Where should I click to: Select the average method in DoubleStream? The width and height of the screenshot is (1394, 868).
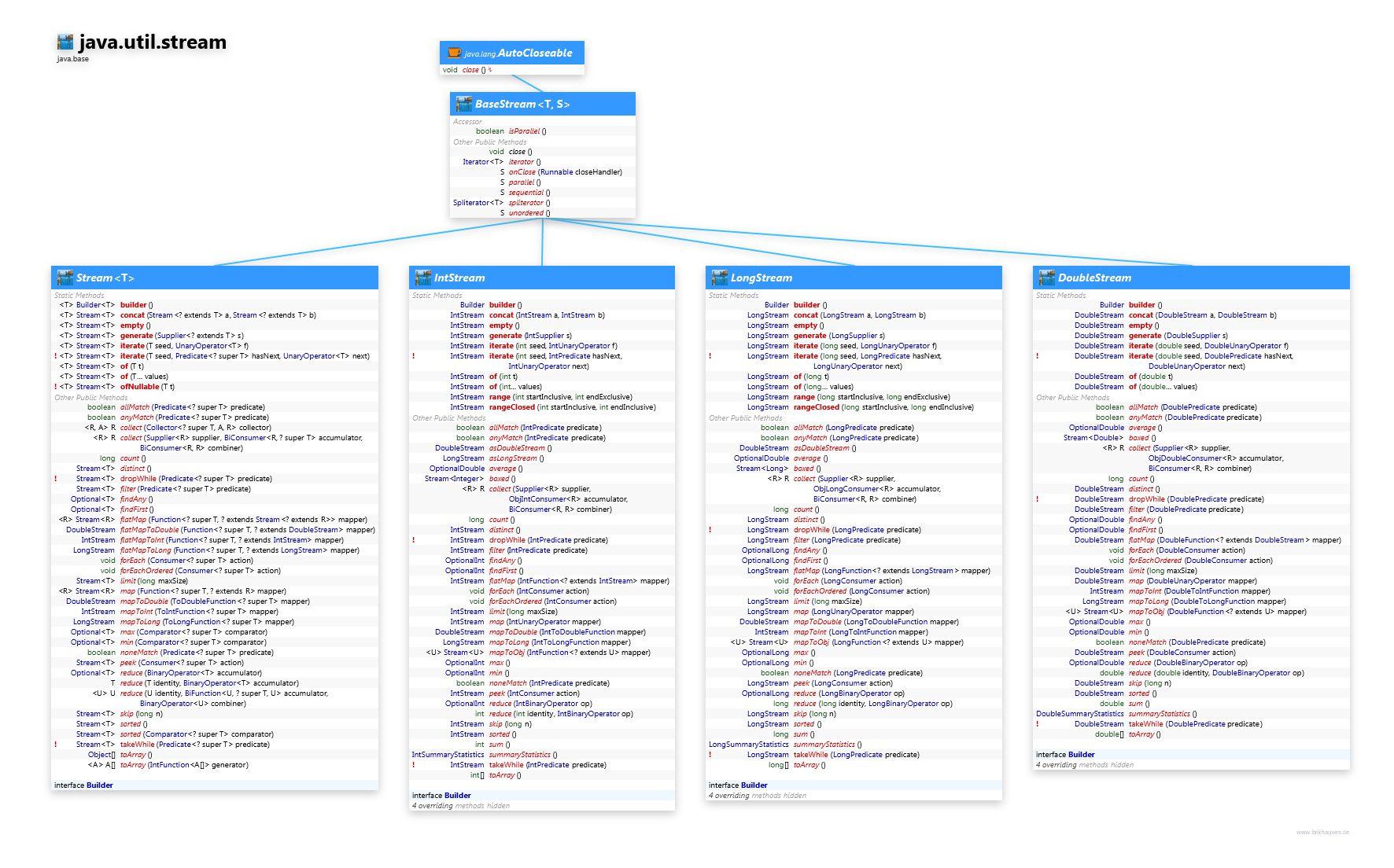pos(1141,428)
